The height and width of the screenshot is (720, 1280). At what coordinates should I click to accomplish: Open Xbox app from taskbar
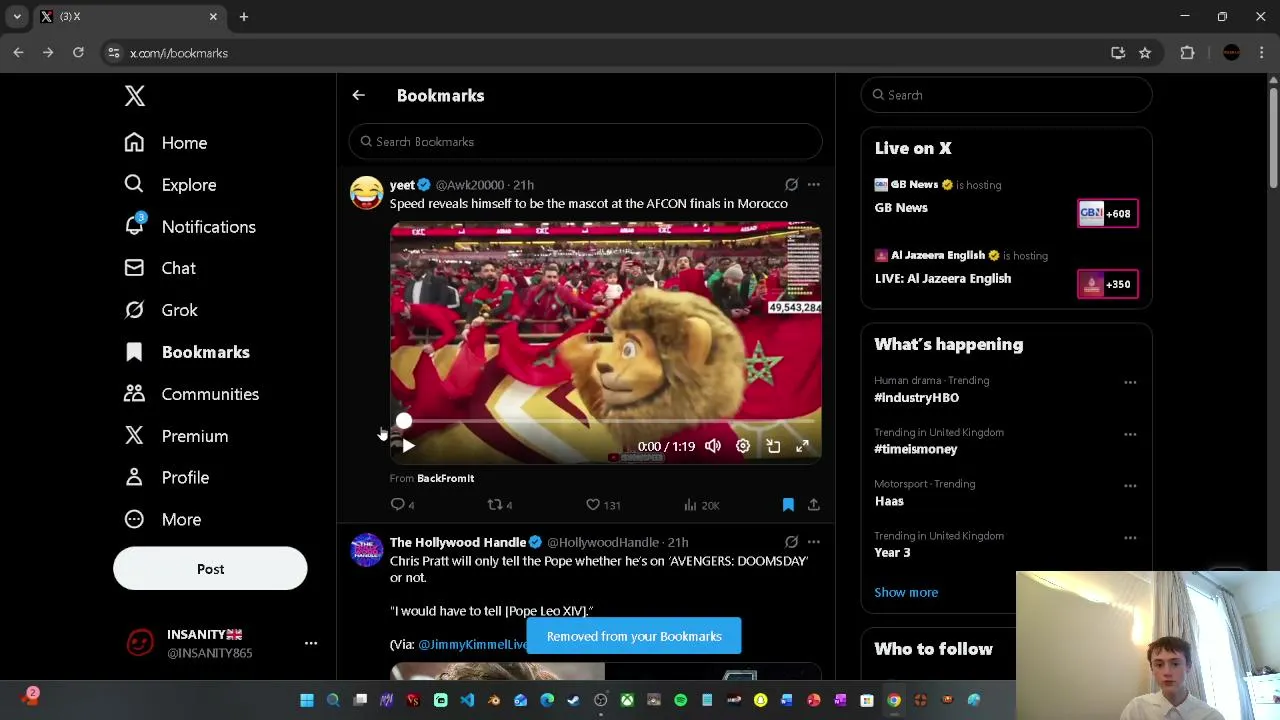click(x=627, y=701)
